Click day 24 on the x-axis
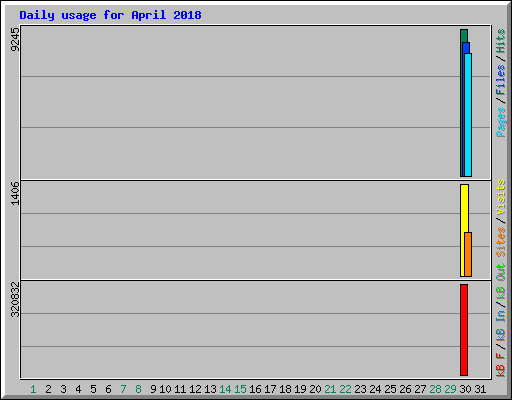 [x=375, y=389]
